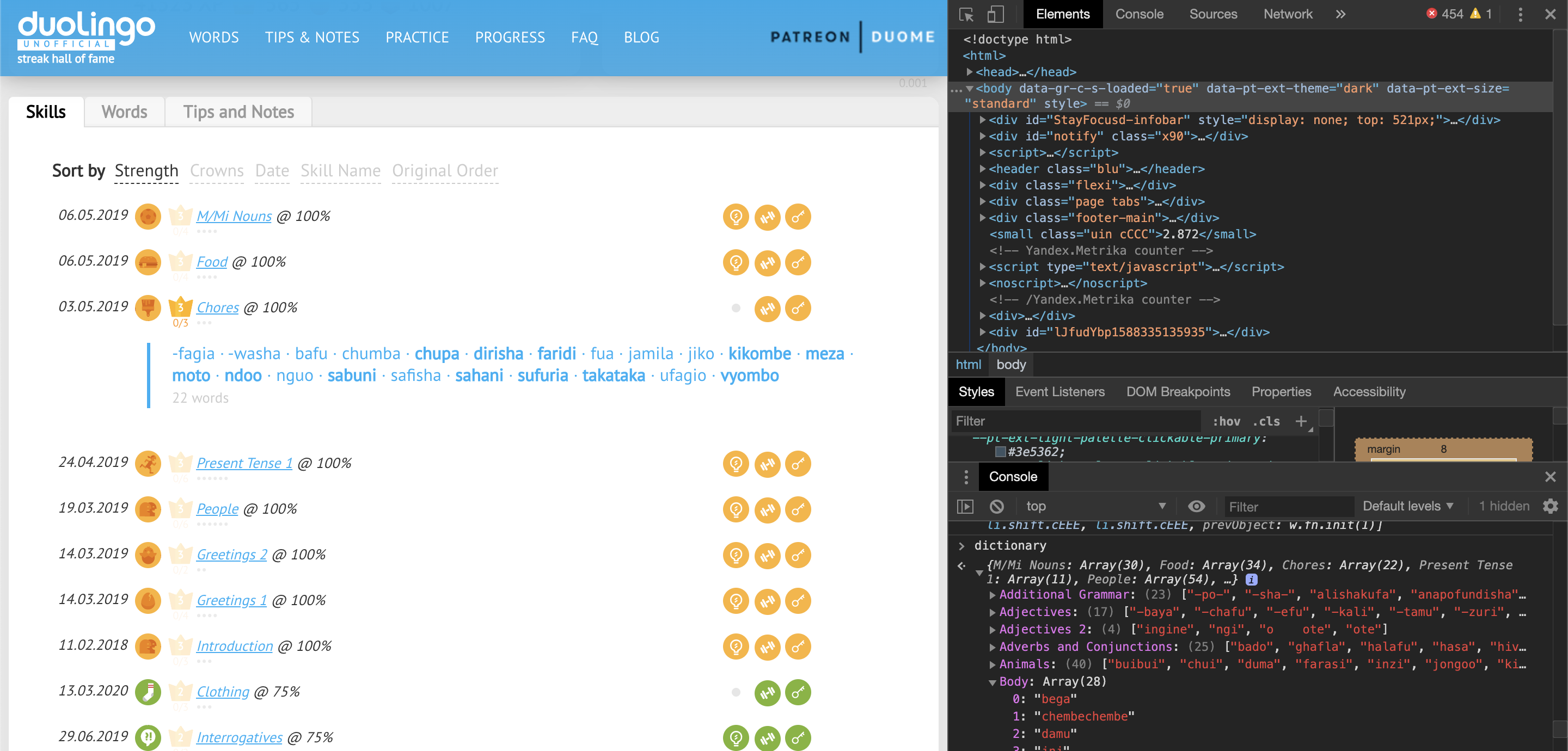Click the 'body' breadcrumb in Elements
This screenshot has height=751, width=1568.
click(1011, 365)
